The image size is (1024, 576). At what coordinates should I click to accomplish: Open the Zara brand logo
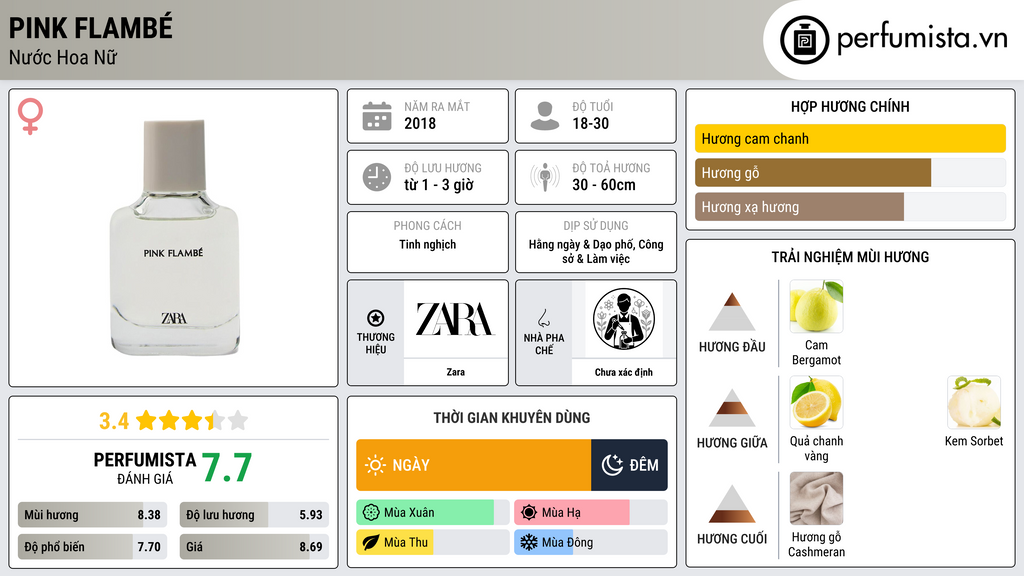(x=455, y=319)
